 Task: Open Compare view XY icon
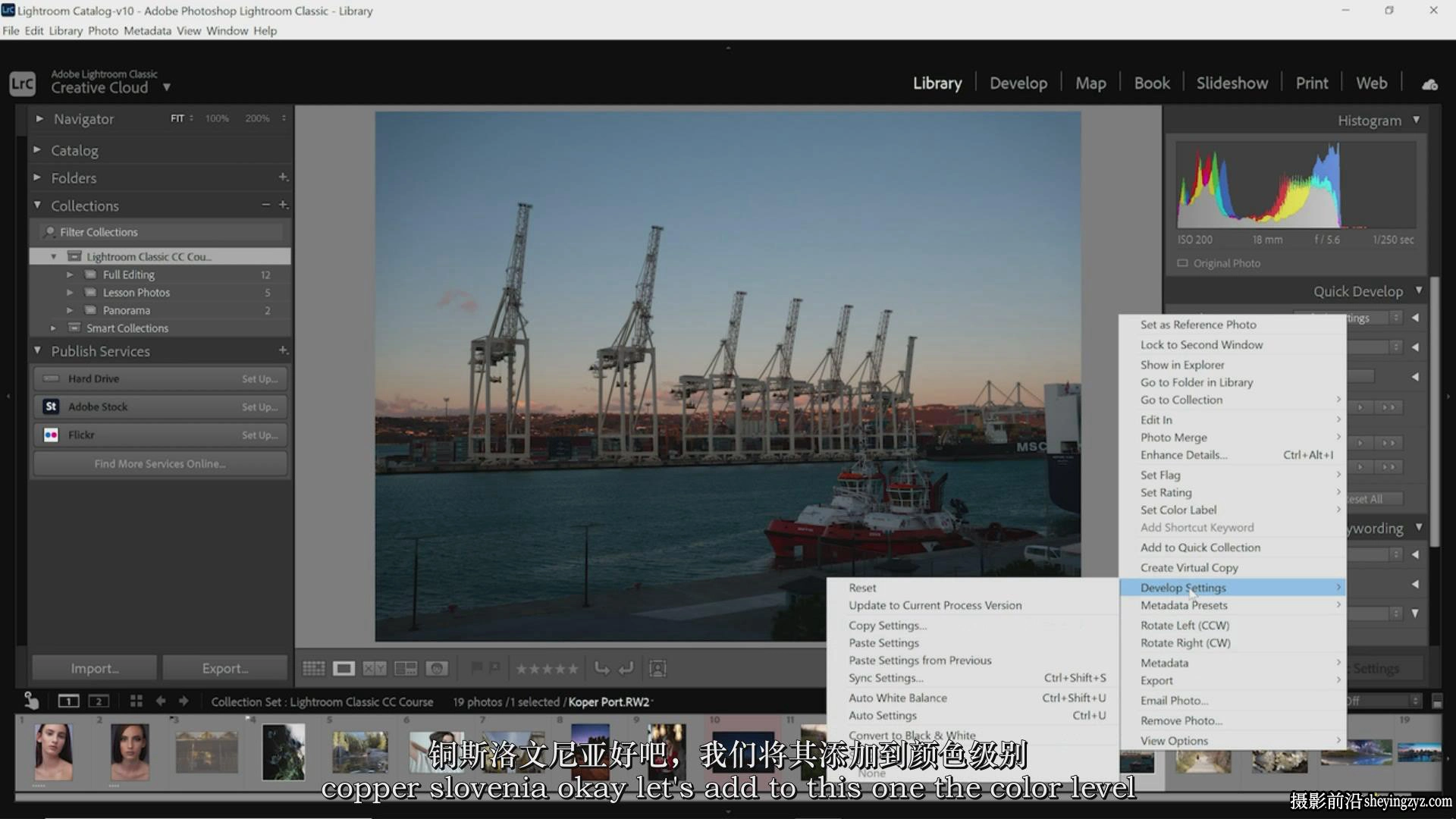[x=375, y=668]
